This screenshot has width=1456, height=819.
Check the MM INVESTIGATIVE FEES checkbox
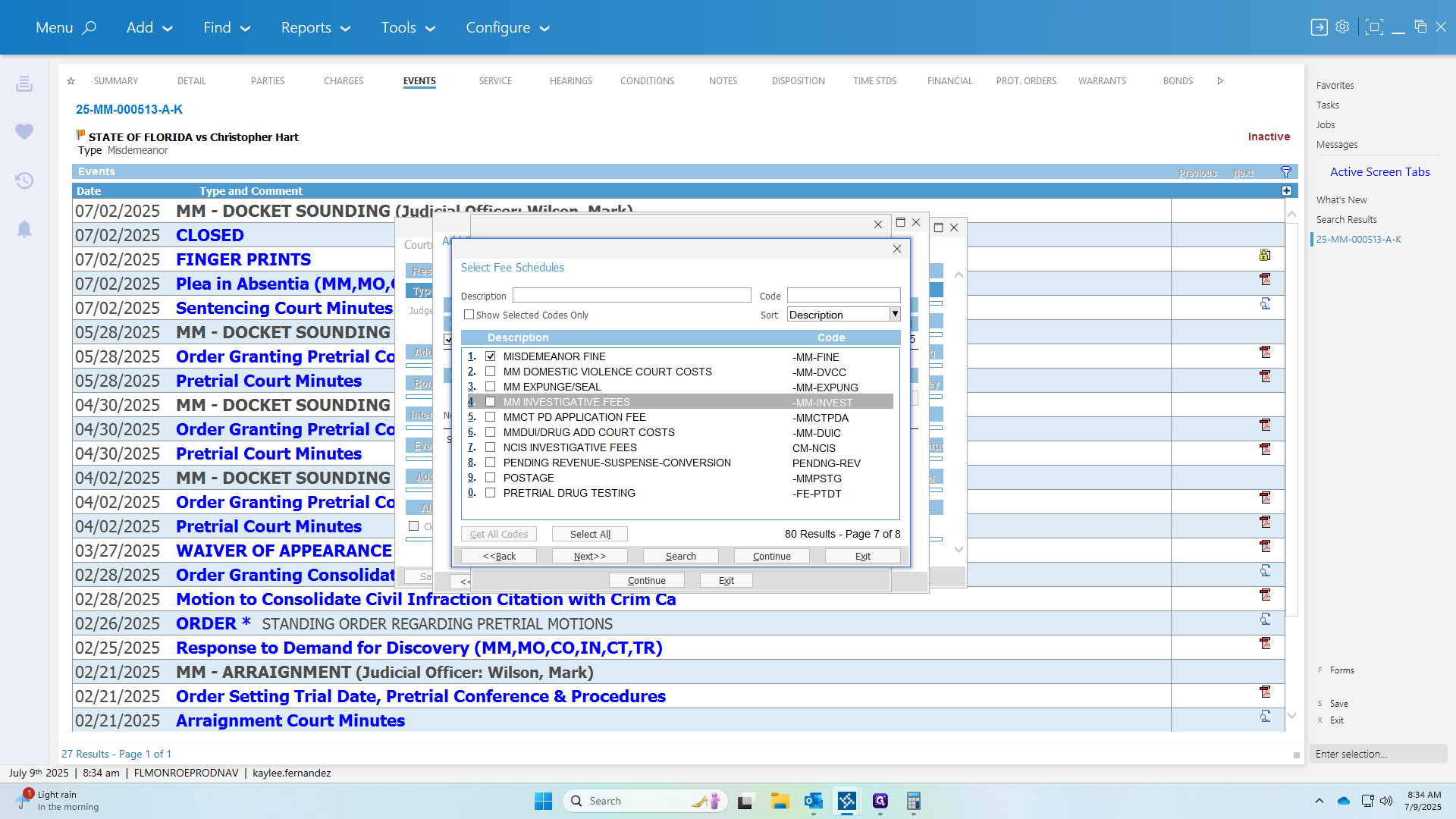[x=491, y=402]
